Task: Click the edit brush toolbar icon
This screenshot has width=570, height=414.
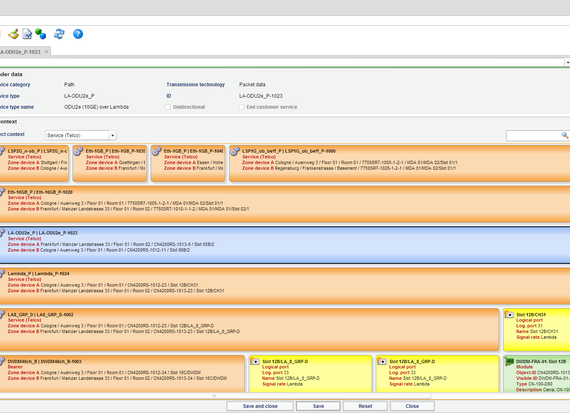Action: [x=13, y=34]
